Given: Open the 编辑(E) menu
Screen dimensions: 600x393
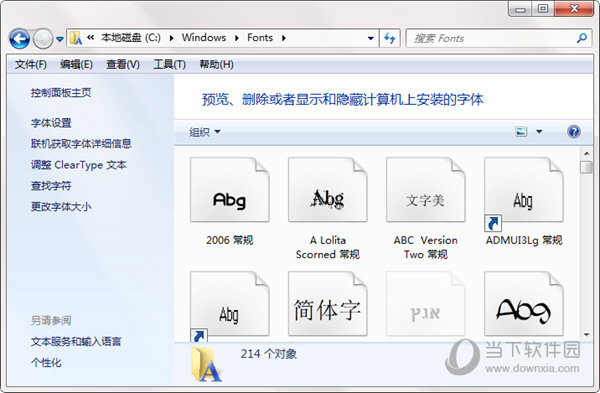Looking at the screenshot, I should [76, 64].
